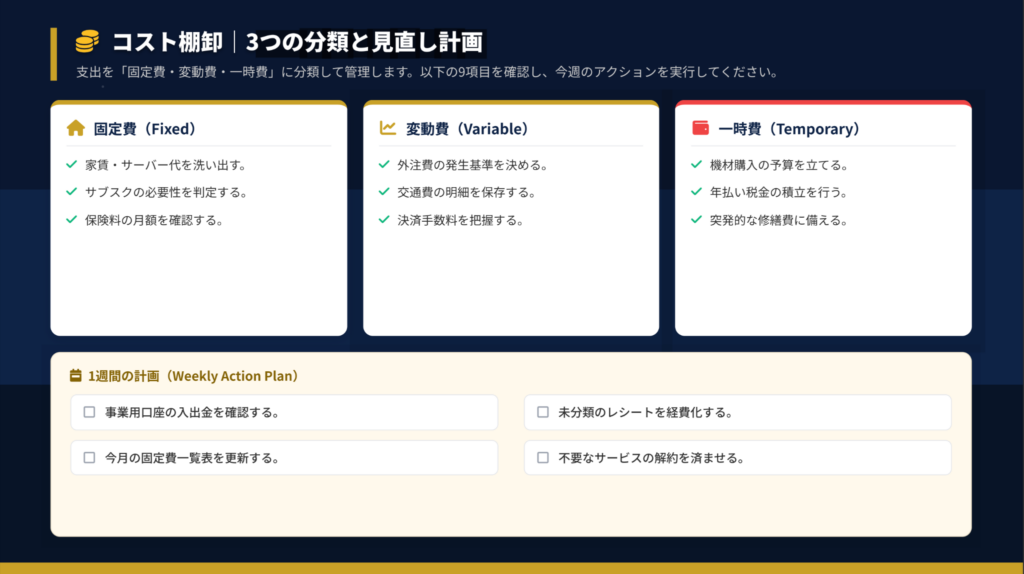Click the サブスクの必要性を判定する list item text
This screenshot has width=1024, height=574.
pos(166,192)
